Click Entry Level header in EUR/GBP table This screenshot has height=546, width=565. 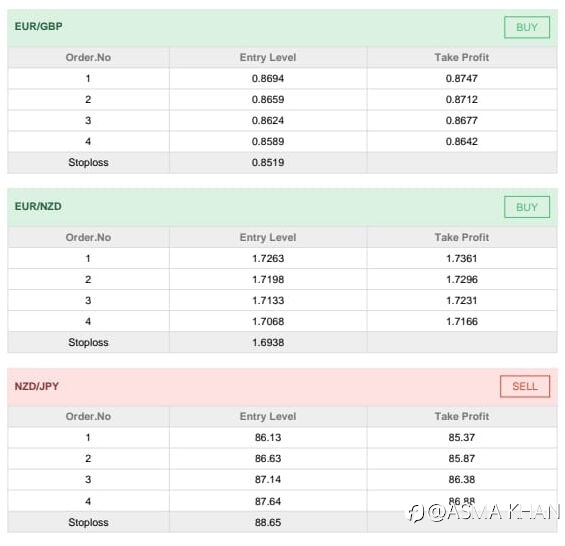(268, 57)
